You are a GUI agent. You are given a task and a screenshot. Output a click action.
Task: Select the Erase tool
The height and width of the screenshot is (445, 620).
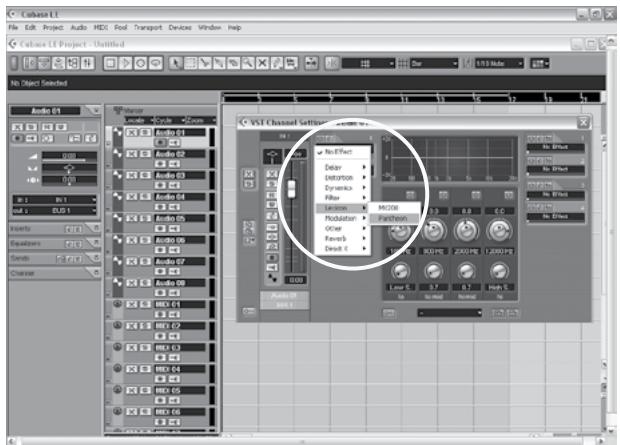coord(234,63)
